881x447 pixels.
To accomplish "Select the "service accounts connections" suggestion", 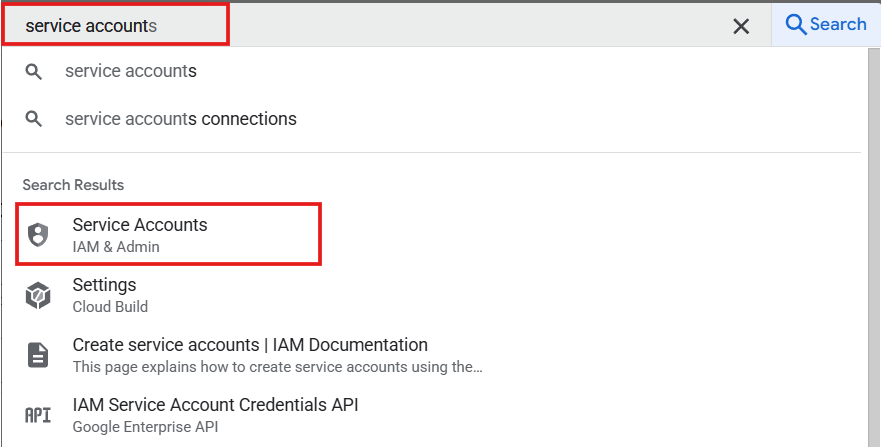I will coord(180,118).
